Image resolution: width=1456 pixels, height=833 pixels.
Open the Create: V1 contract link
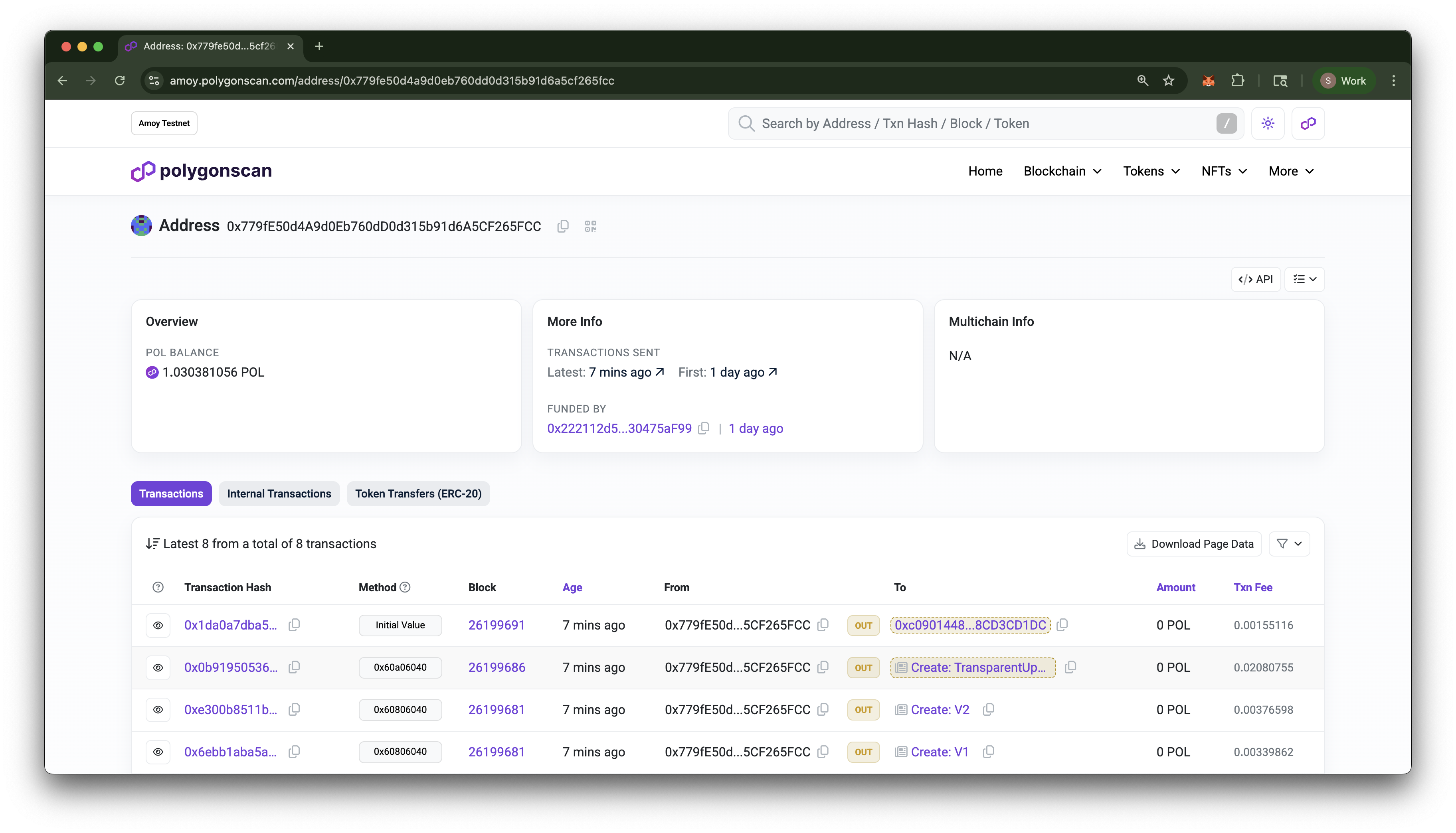[939, 752]
